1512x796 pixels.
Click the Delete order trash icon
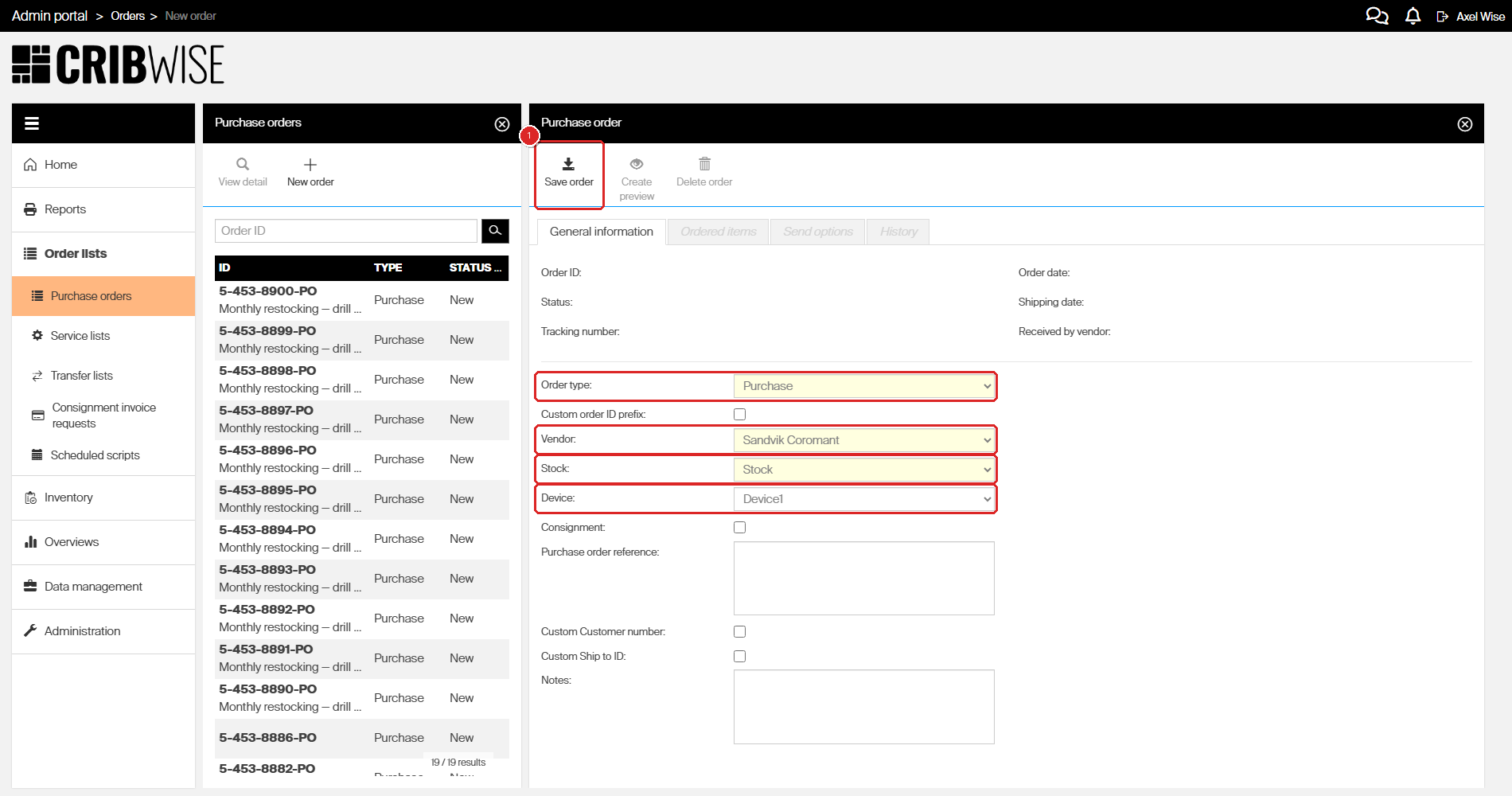tap(704, 165)
